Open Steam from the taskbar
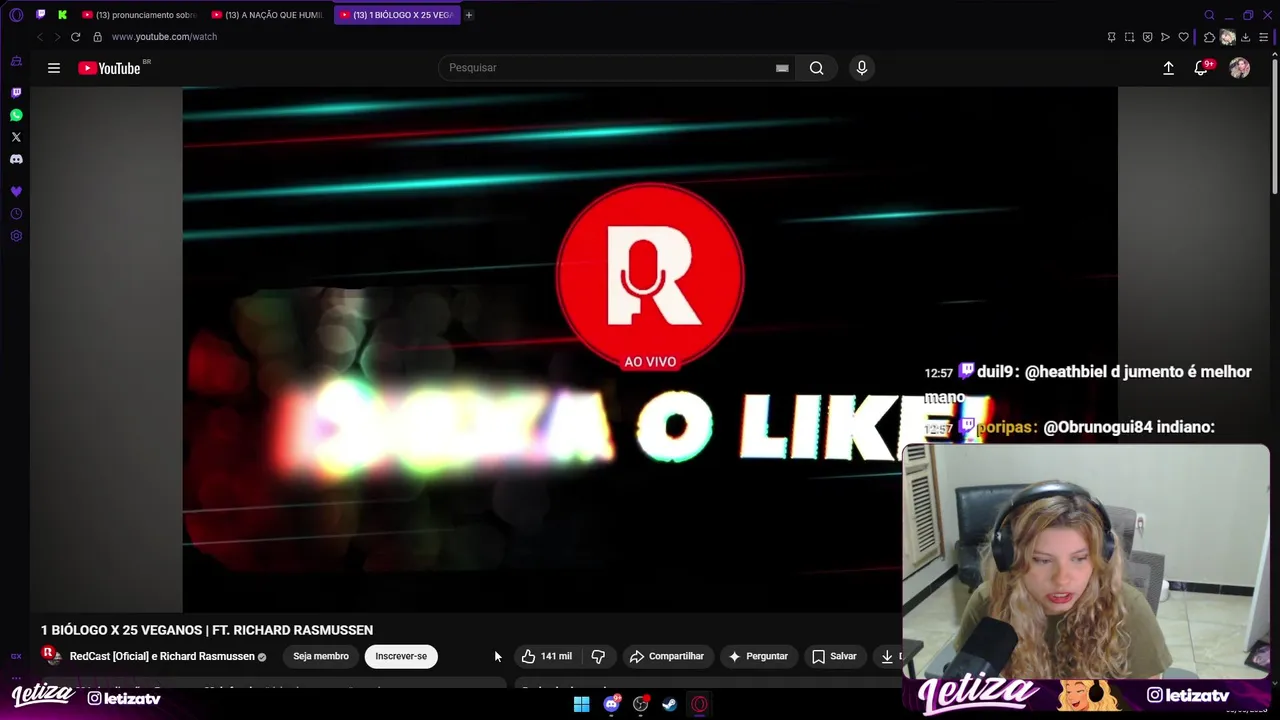 (670, 704)
